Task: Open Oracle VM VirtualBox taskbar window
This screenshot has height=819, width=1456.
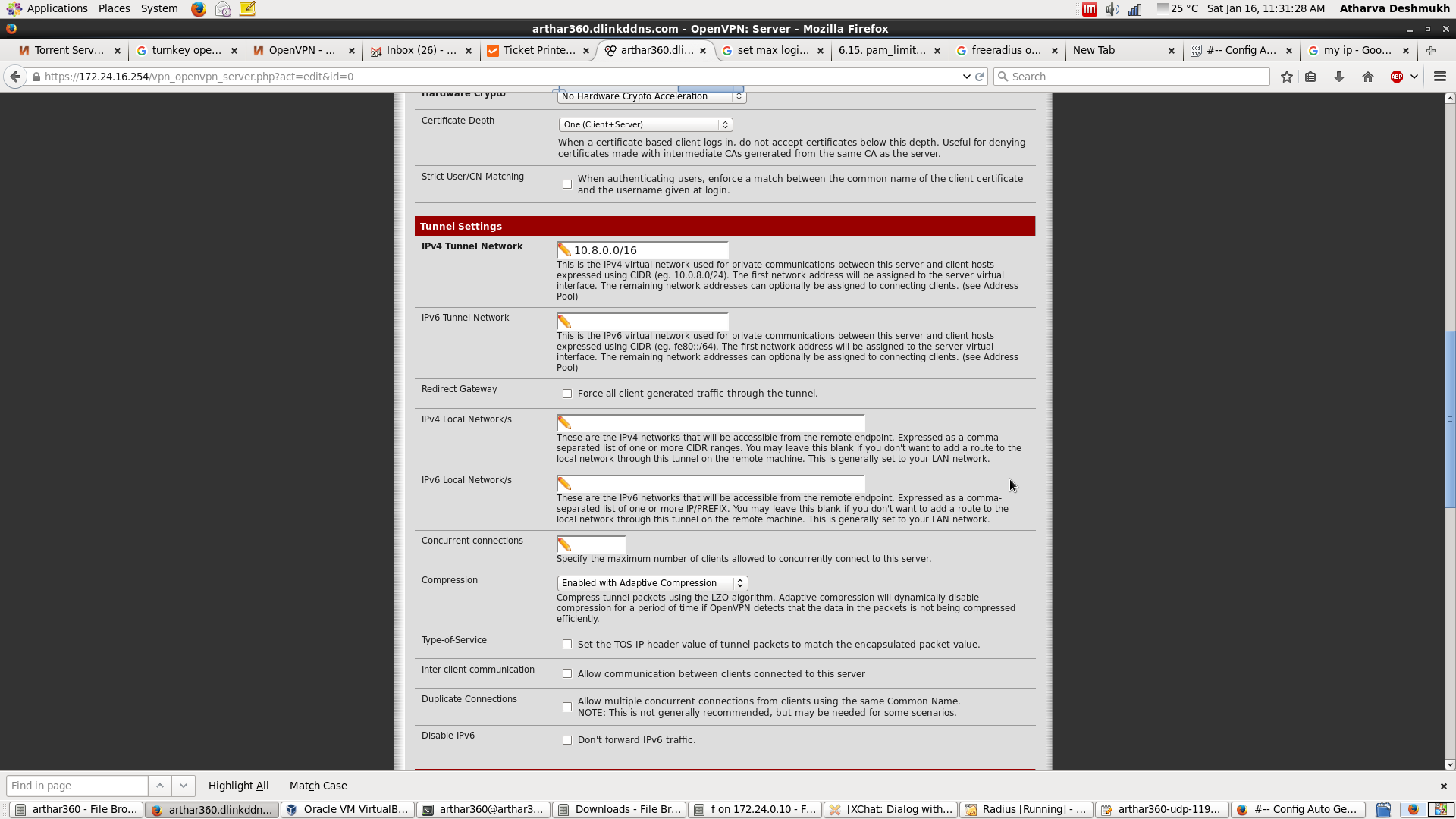Action: pos(348,810)
